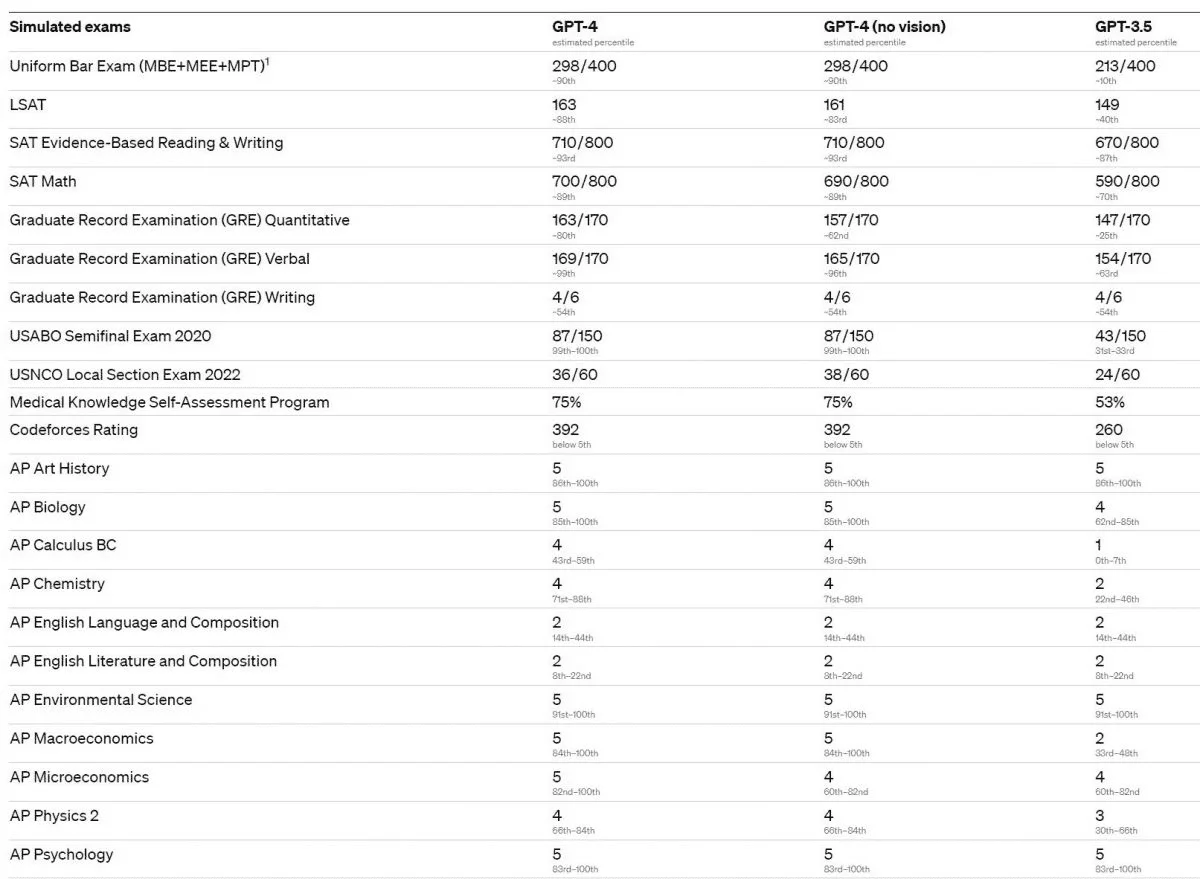Click GPT-3.5 LSAT score 149

click(1107, 105)
